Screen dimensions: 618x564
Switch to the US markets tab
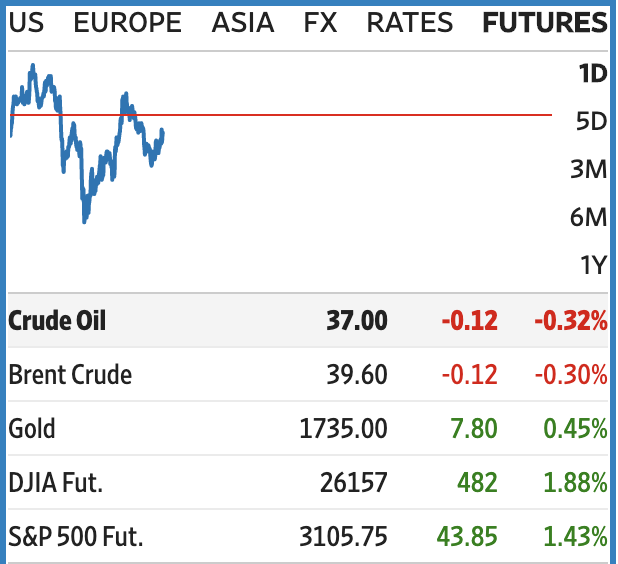click(x=26, y=22)
